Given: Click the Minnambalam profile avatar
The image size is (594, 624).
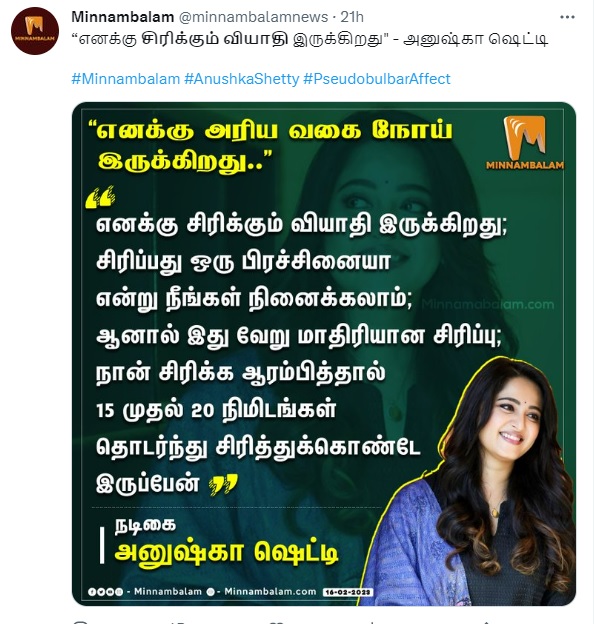Looking at the screenshot, I should pyautogui.click(x=35, y=31).
